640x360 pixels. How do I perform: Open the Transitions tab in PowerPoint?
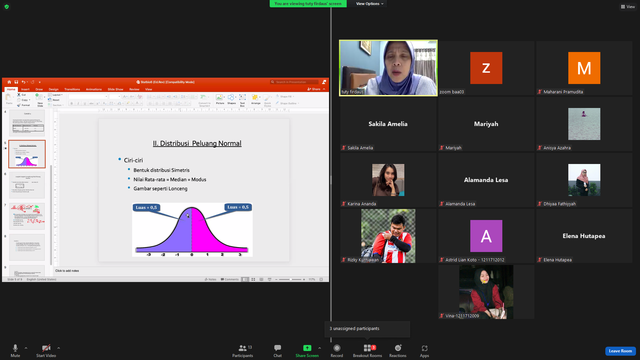click(x=72, y=89)
